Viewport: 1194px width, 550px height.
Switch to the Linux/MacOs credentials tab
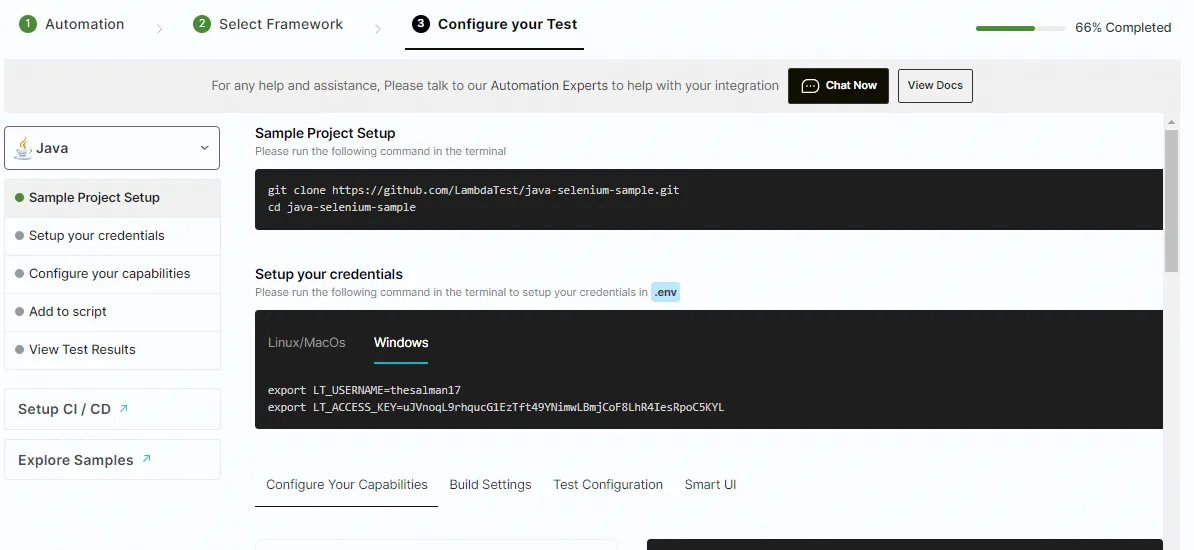(306, 343)
